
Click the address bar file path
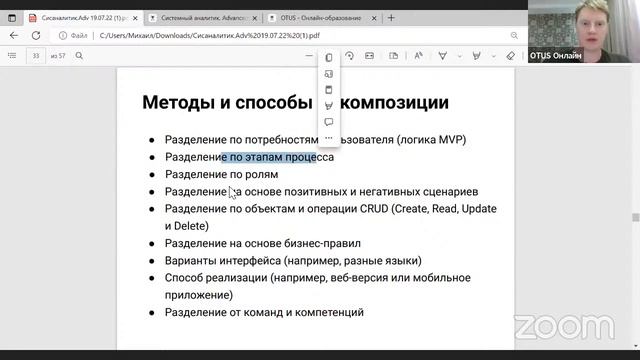coord(209,36)
